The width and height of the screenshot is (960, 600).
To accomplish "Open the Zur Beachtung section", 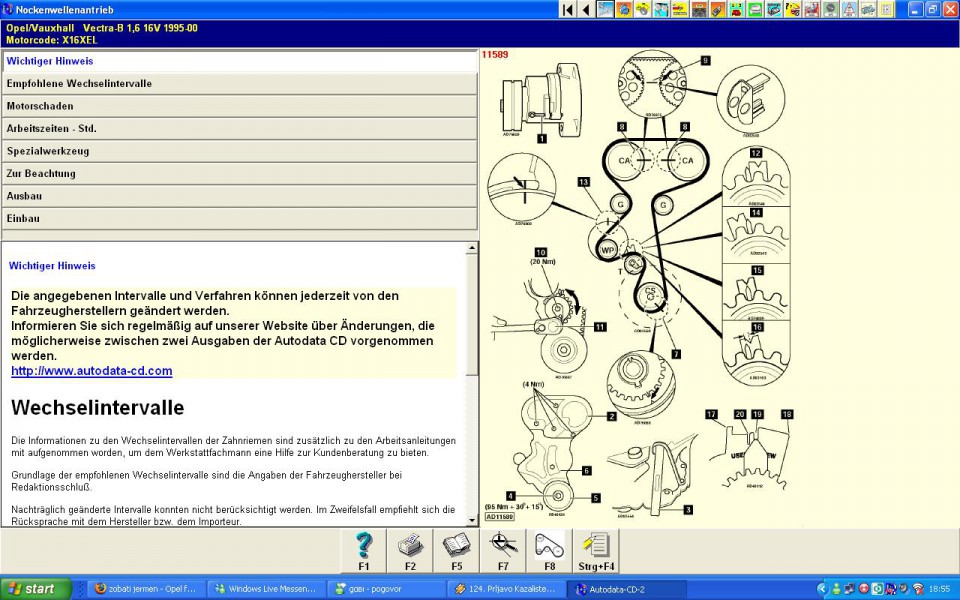I will coord(239,173).
